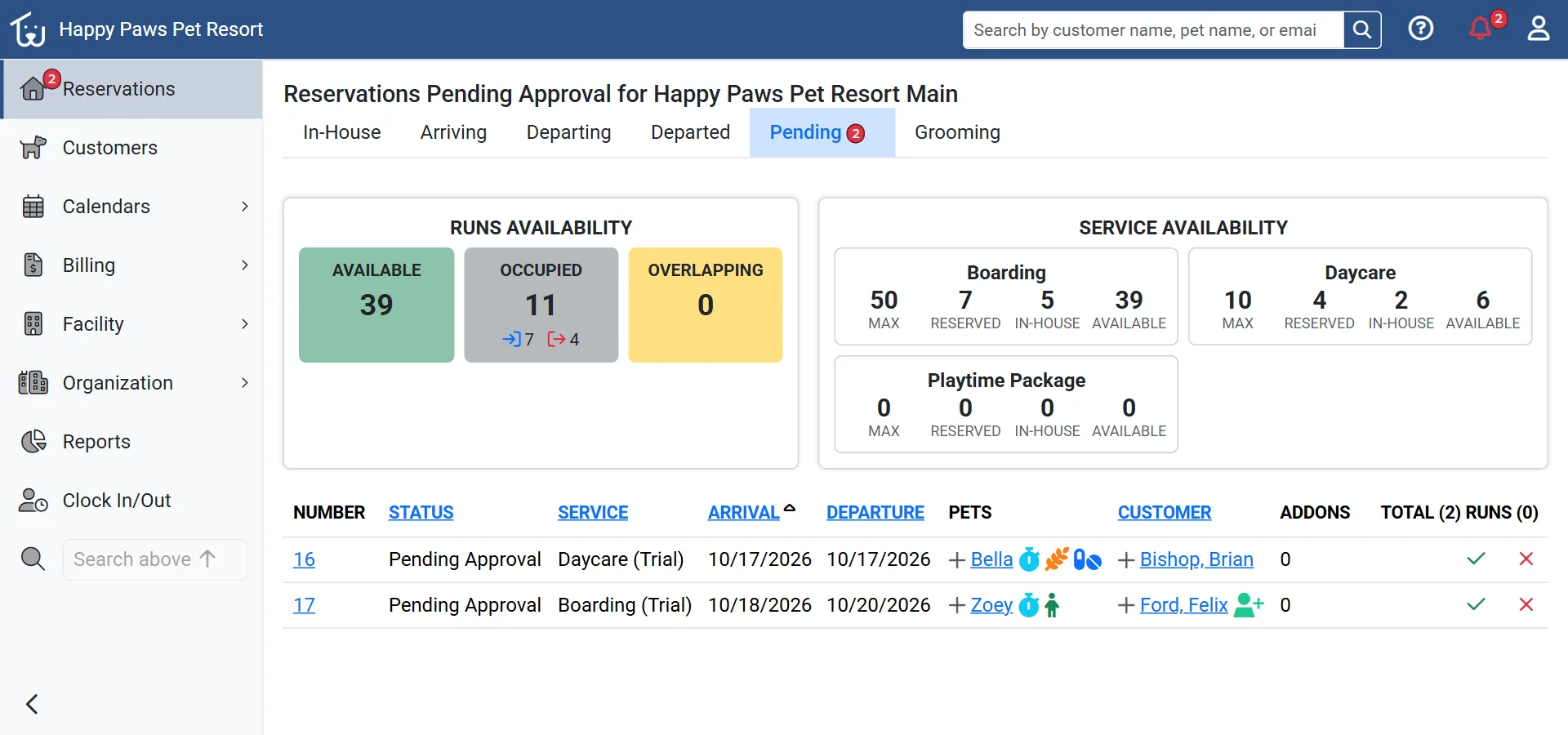Click the Happy Paws logo icon
Screen dimensions: 1568x735
click(x=28, y=29)
